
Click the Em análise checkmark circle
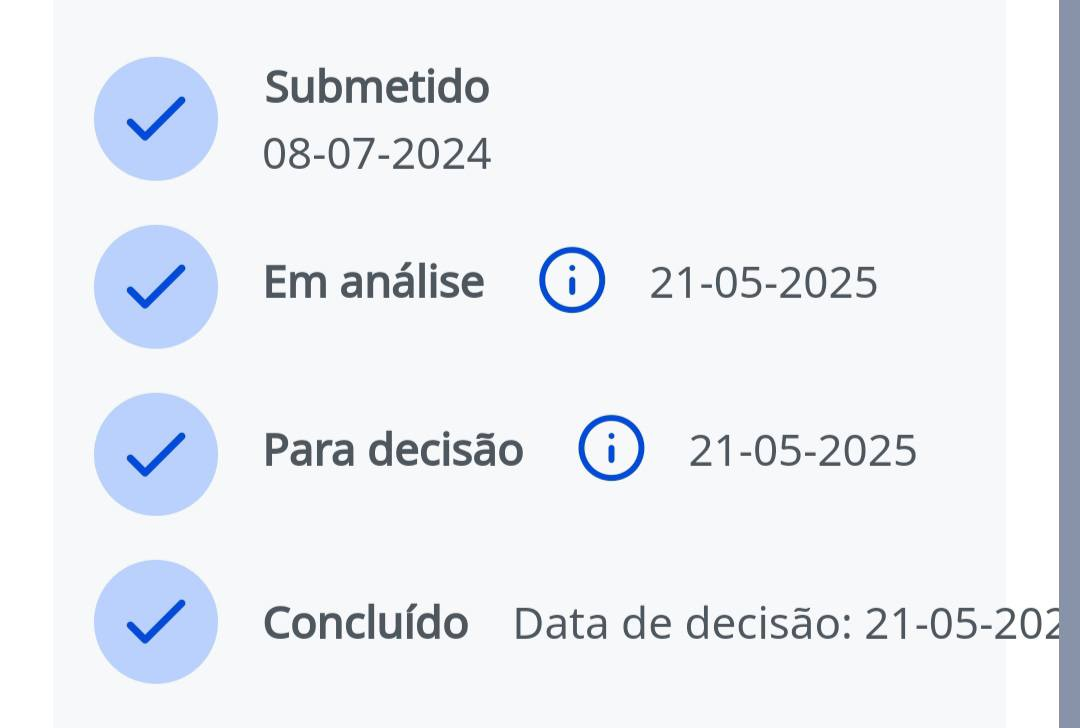[x=155, y=286]
